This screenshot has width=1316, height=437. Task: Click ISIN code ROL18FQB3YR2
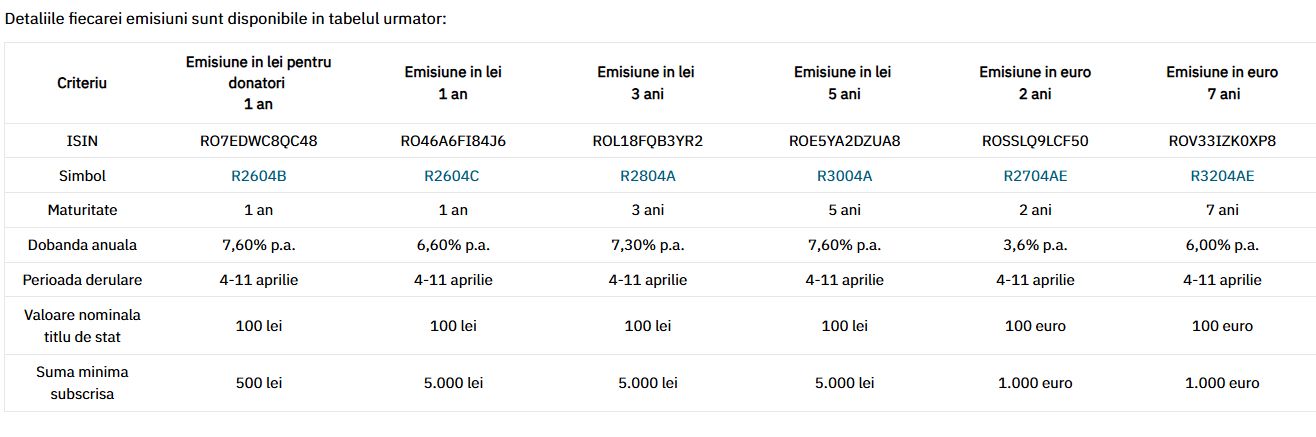point(648,141)
